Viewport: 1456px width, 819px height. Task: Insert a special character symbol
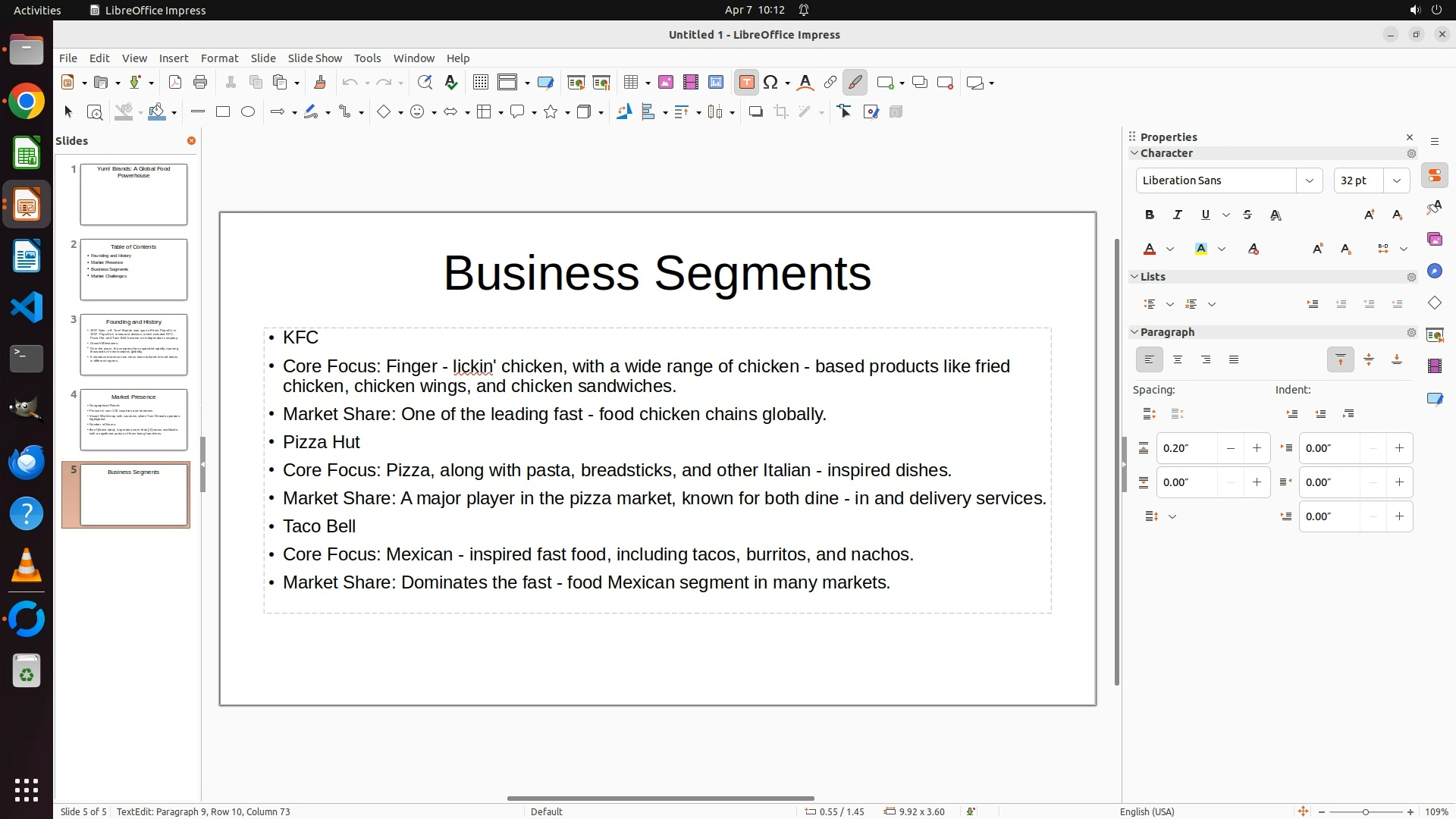pyautogui.click(x=771, y=83)
